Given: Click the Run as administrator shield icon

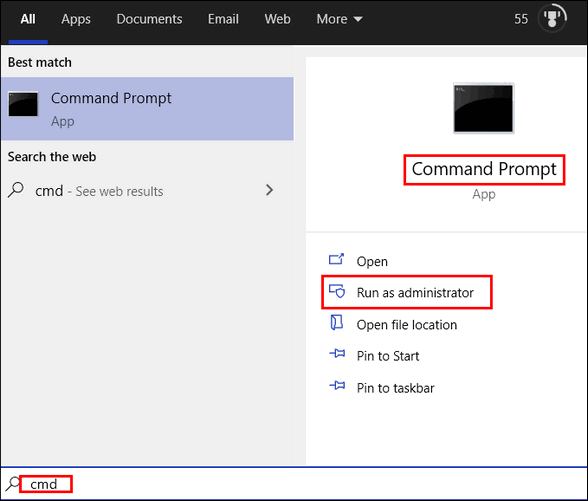Looking at the screenshot, I should [x=337, y=291].
